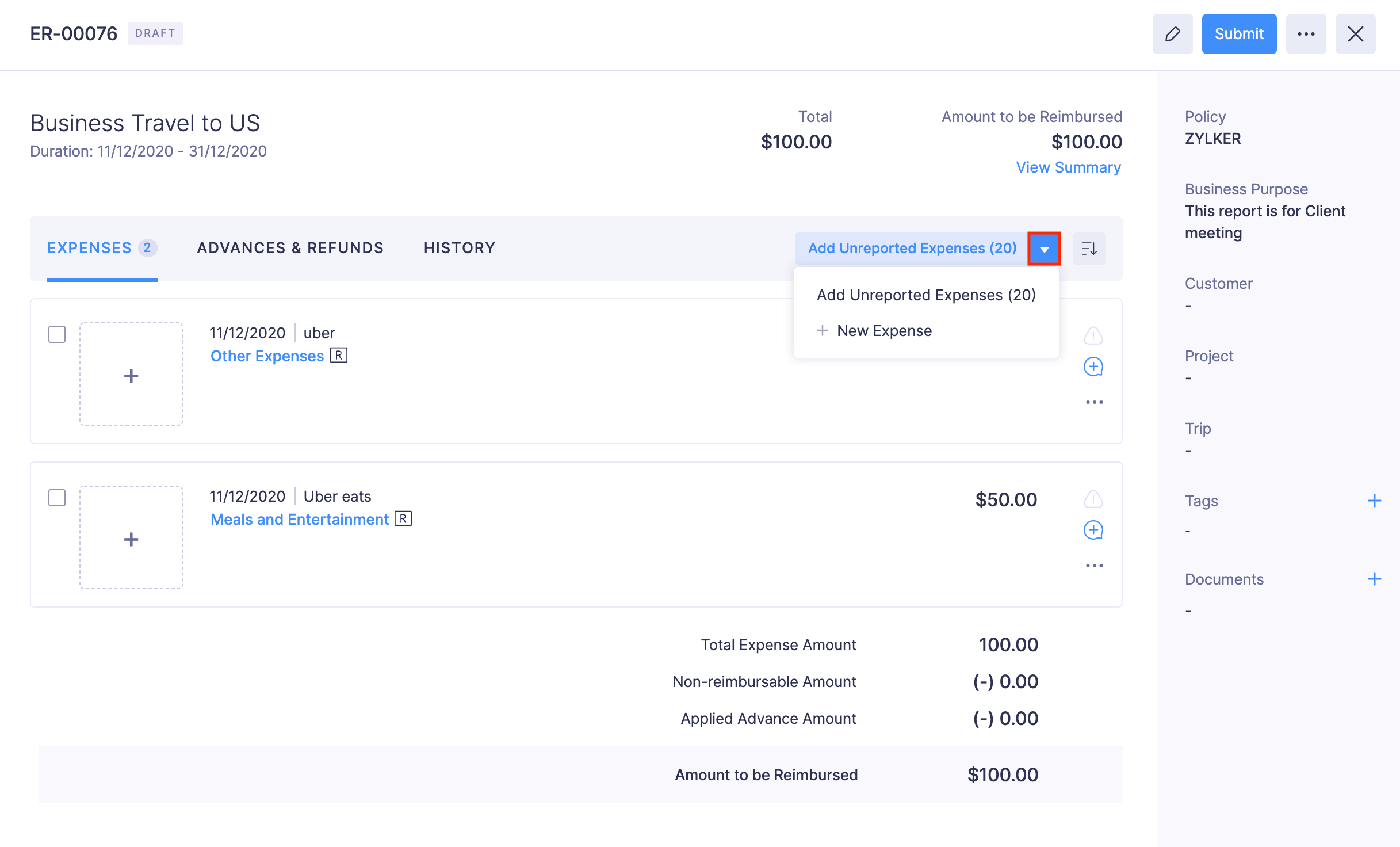Open the View Summary link
The height and width of the screenshot is (847, 1400).
coord(1068,167)
